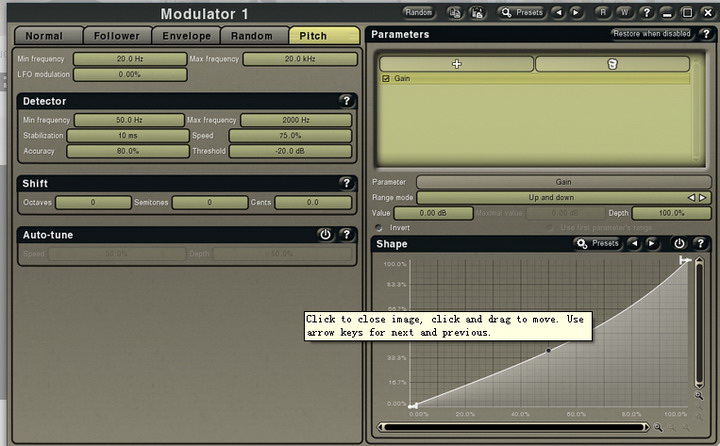
Task: Click horizontal scrollbar right arrow
Action: pyautogui.click(x=647, y=427)
